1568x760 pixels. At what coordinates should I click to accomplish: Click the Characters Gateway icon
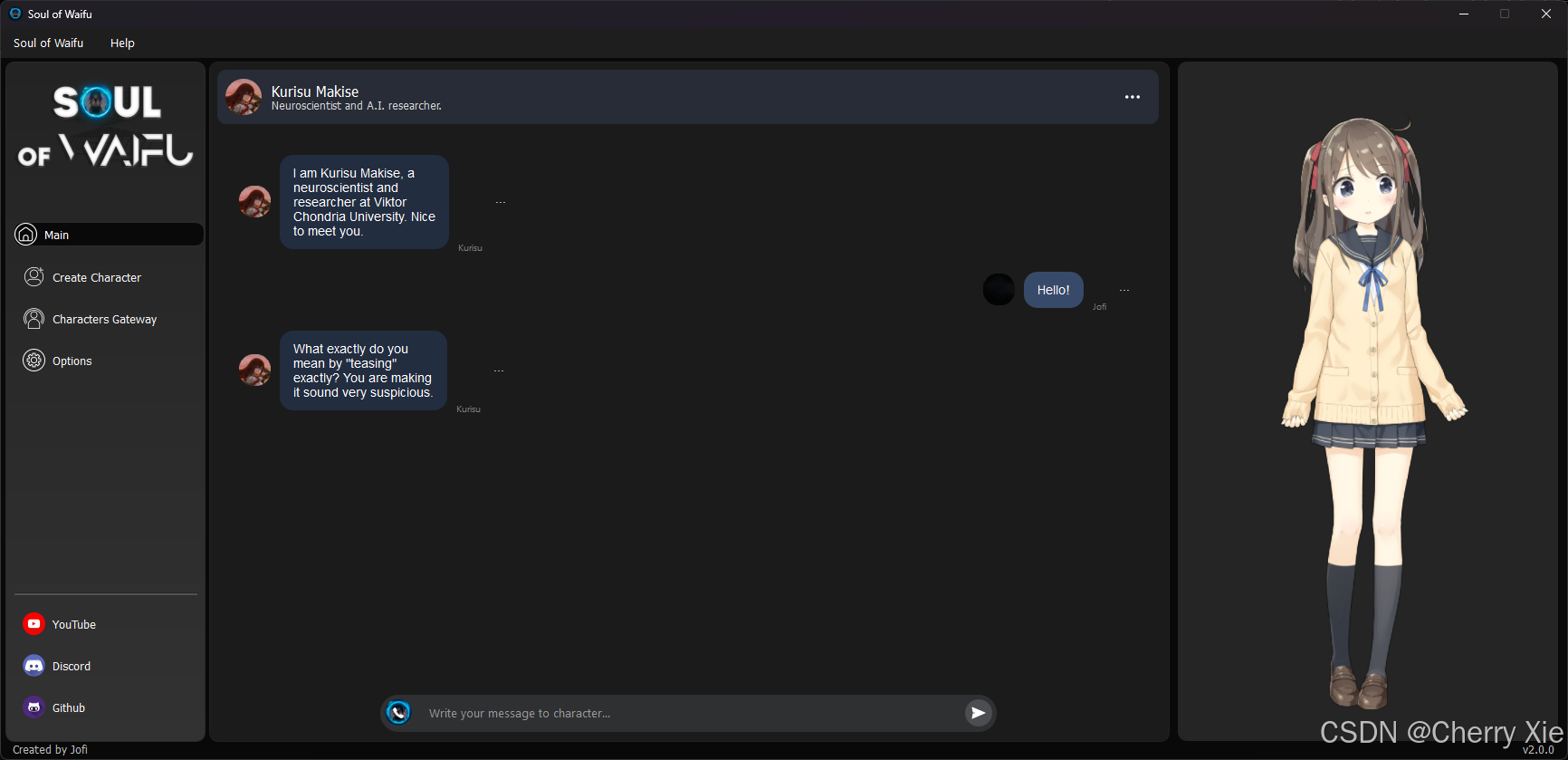coord(34,319)
